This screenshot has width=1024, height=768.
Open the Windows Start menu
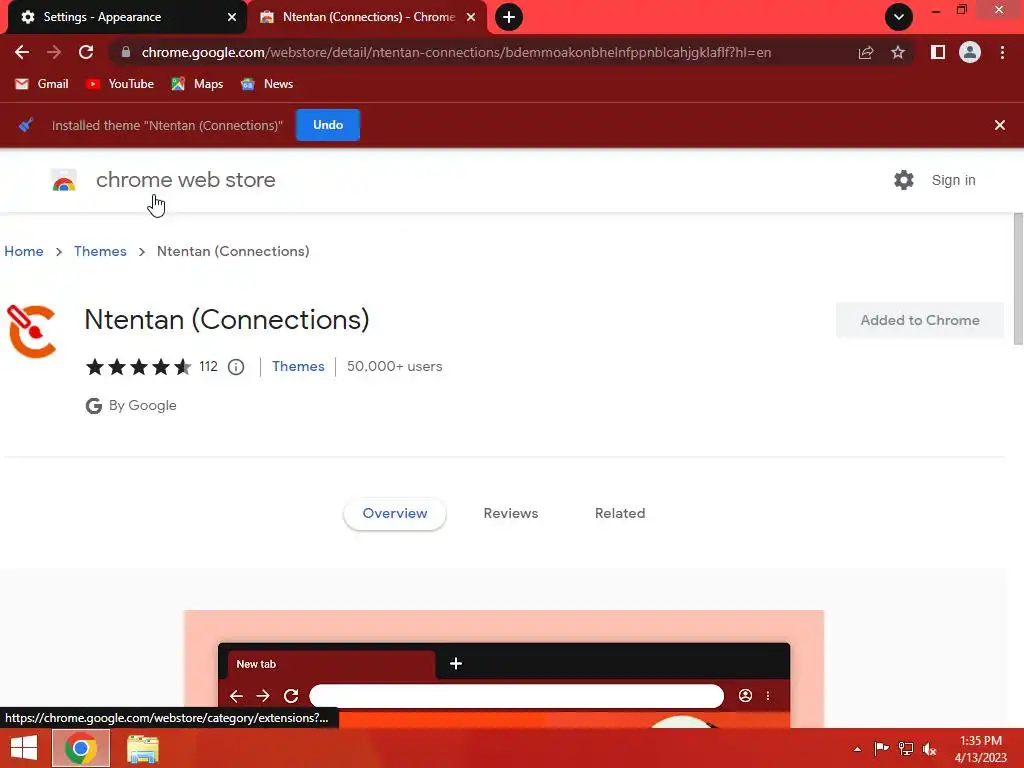pyautogui.click(x=24, y=748)
